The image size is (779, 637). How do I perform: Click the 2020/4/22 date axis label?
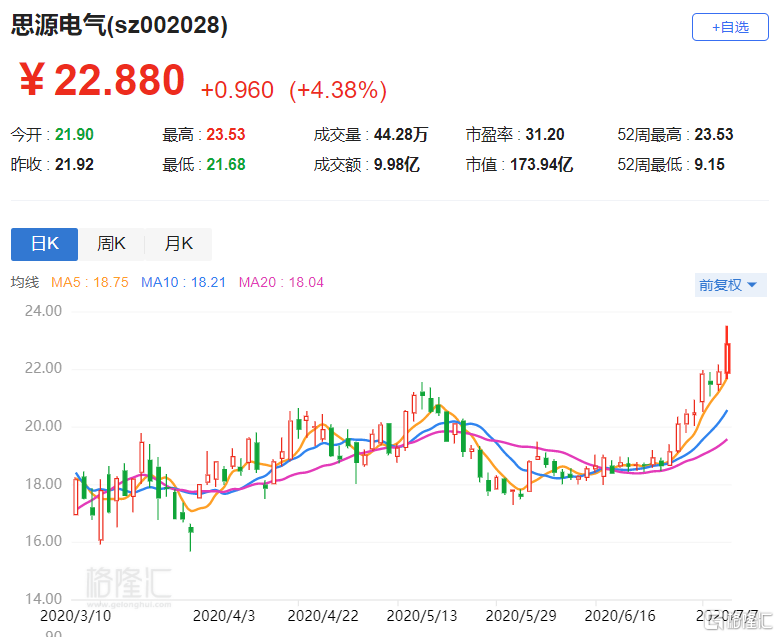tap(323, 616)
